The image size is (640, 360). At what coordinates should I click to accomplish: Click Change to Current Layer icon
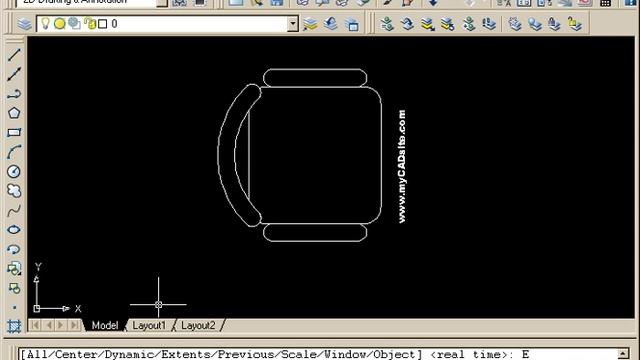click(407, 24)
